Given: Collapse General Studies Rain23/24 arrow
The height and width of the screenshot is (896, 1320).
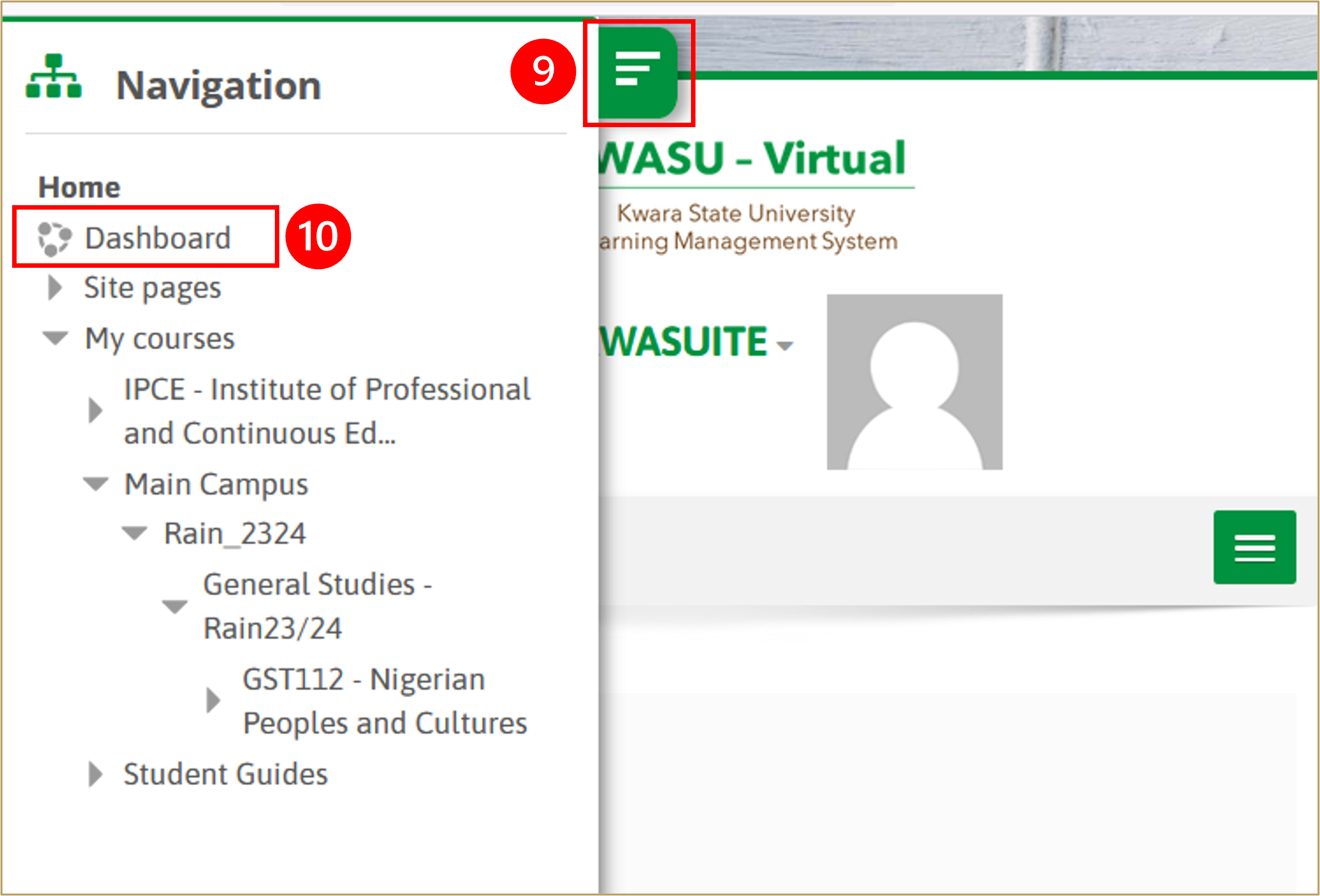Looking at the screenshot, I should coord(175,605).
